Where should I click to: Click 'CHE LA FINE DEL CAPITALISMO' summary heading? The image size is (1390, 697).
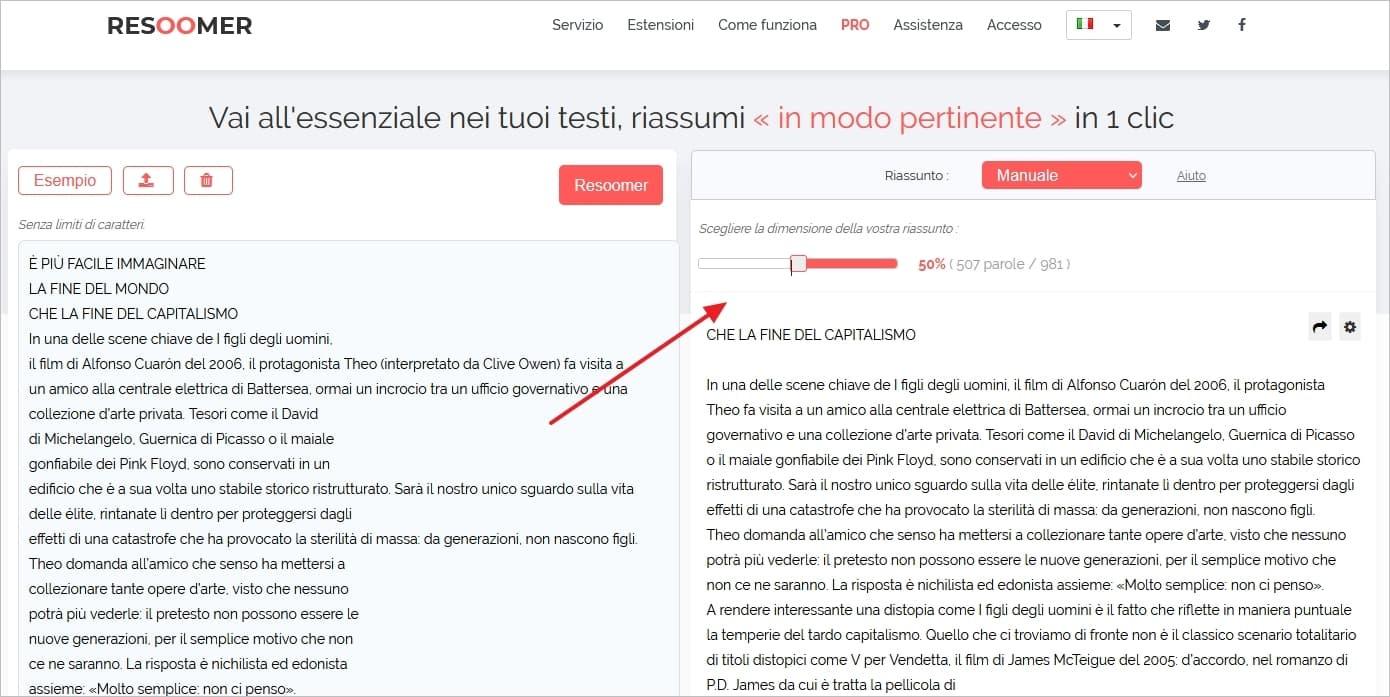pos(811,335)
